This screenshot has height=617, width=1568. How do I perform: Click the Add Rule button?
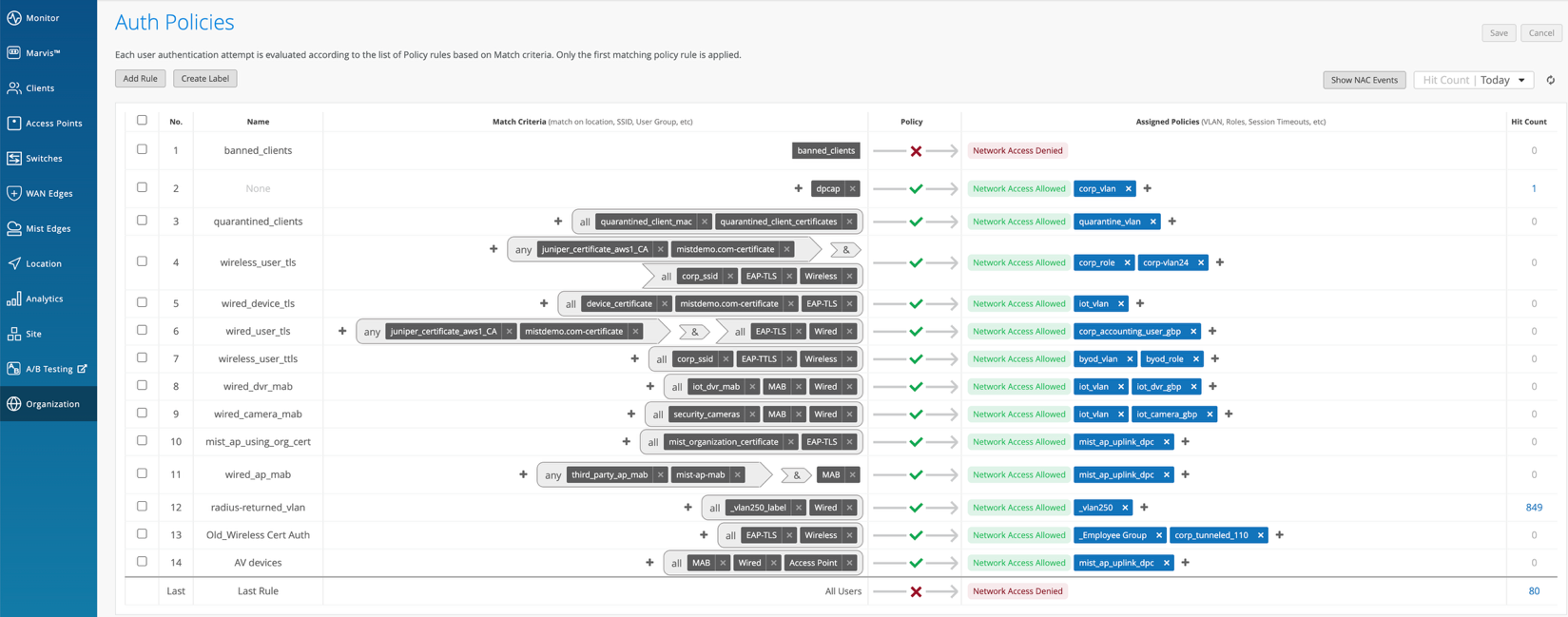pyautogui.click(x=140, y=79)
